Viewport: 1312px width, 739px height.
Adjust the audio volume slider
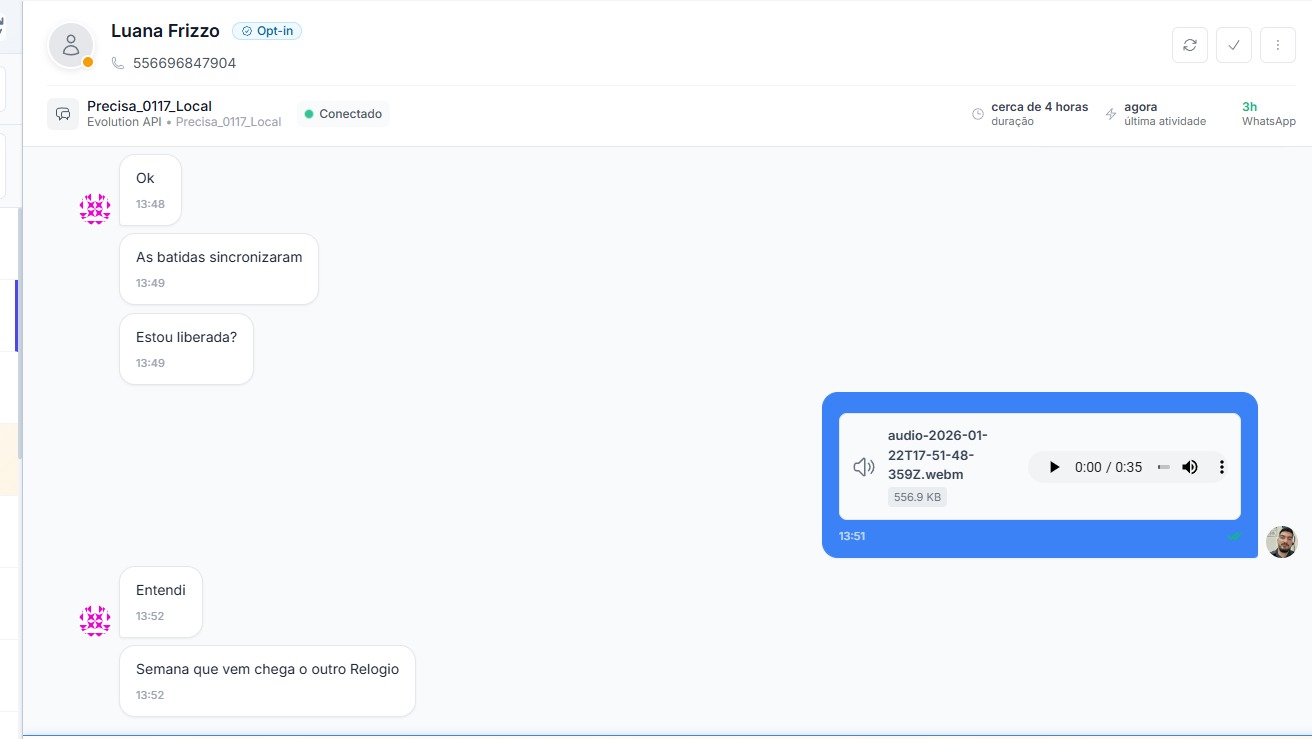coord(1163,467)
